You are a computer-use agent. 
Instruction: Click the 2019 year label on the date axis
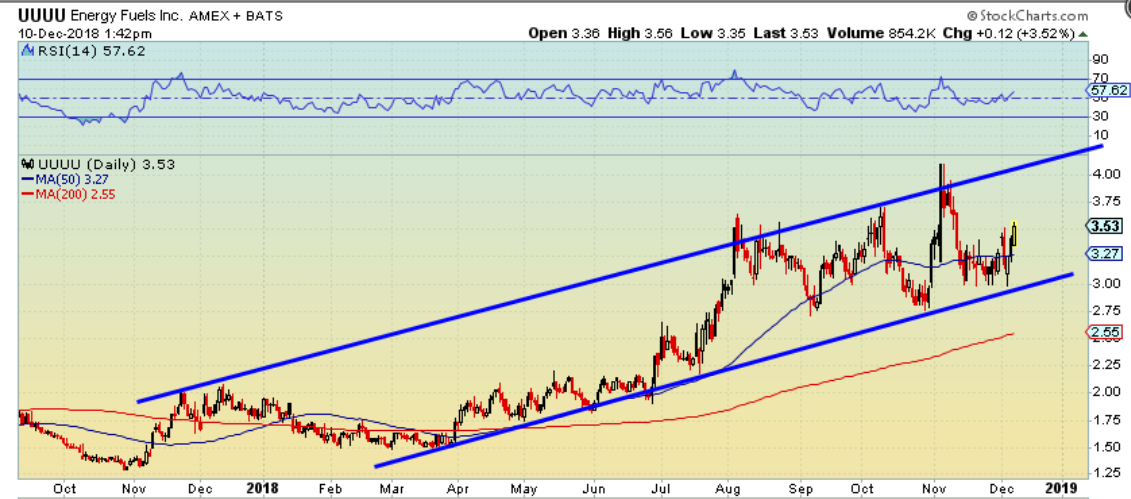click(x=1062, y=487)
